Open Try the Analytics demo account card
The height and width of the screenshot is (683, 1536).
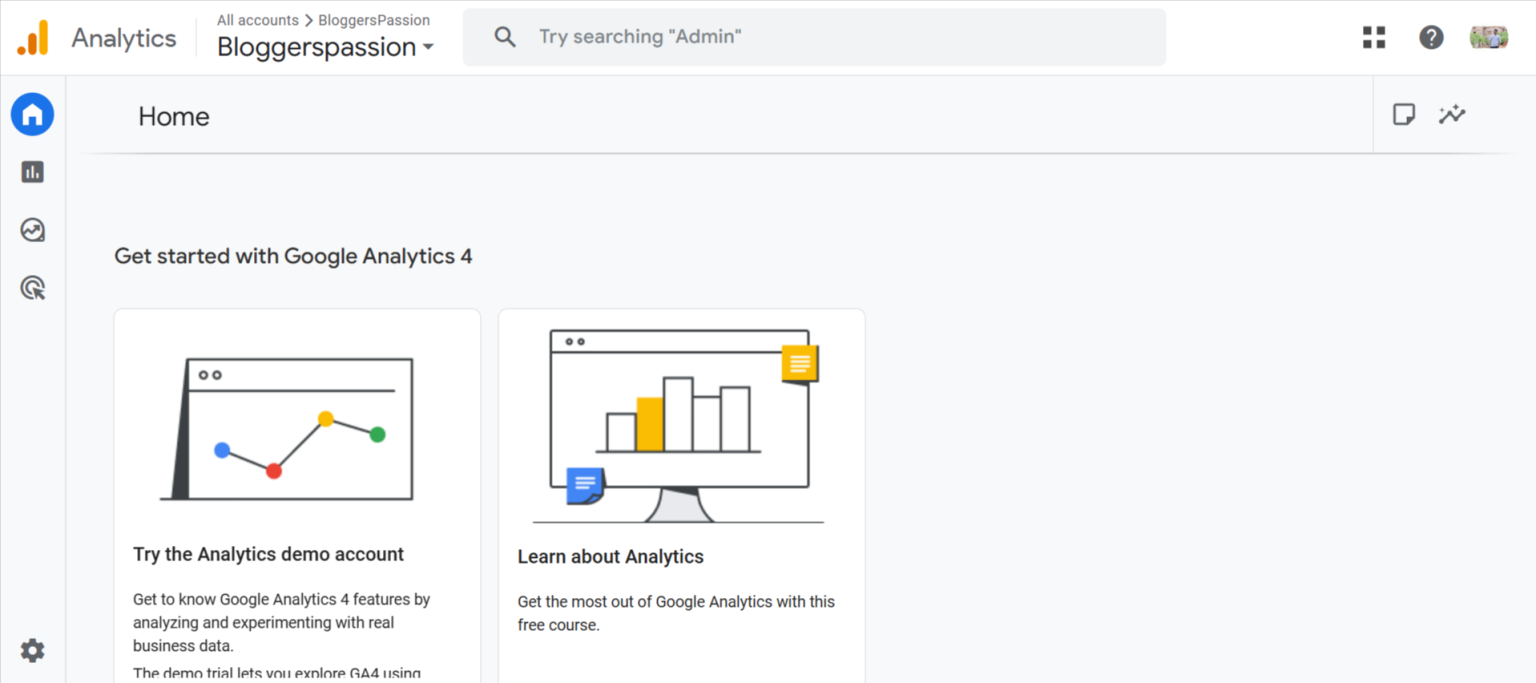pos(268,554)
